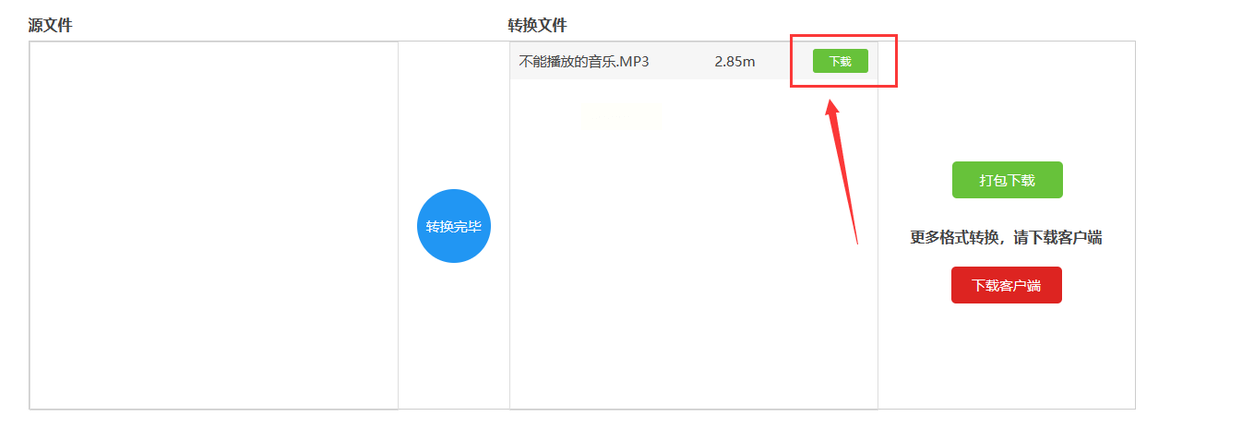Click inside the empty 源文件 panel
The height and width of the screenshot is (440, 1242).
click(214, 225)
